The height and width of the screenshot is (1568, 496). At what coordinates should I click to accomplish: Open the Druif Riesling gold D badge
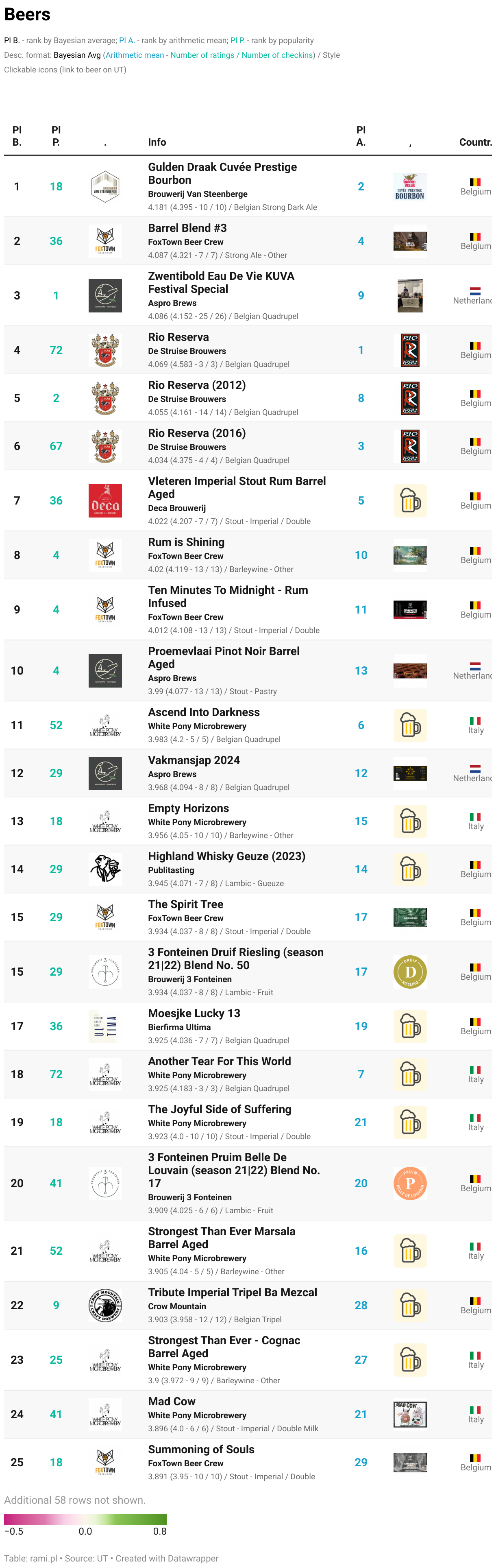coord(409,972)
